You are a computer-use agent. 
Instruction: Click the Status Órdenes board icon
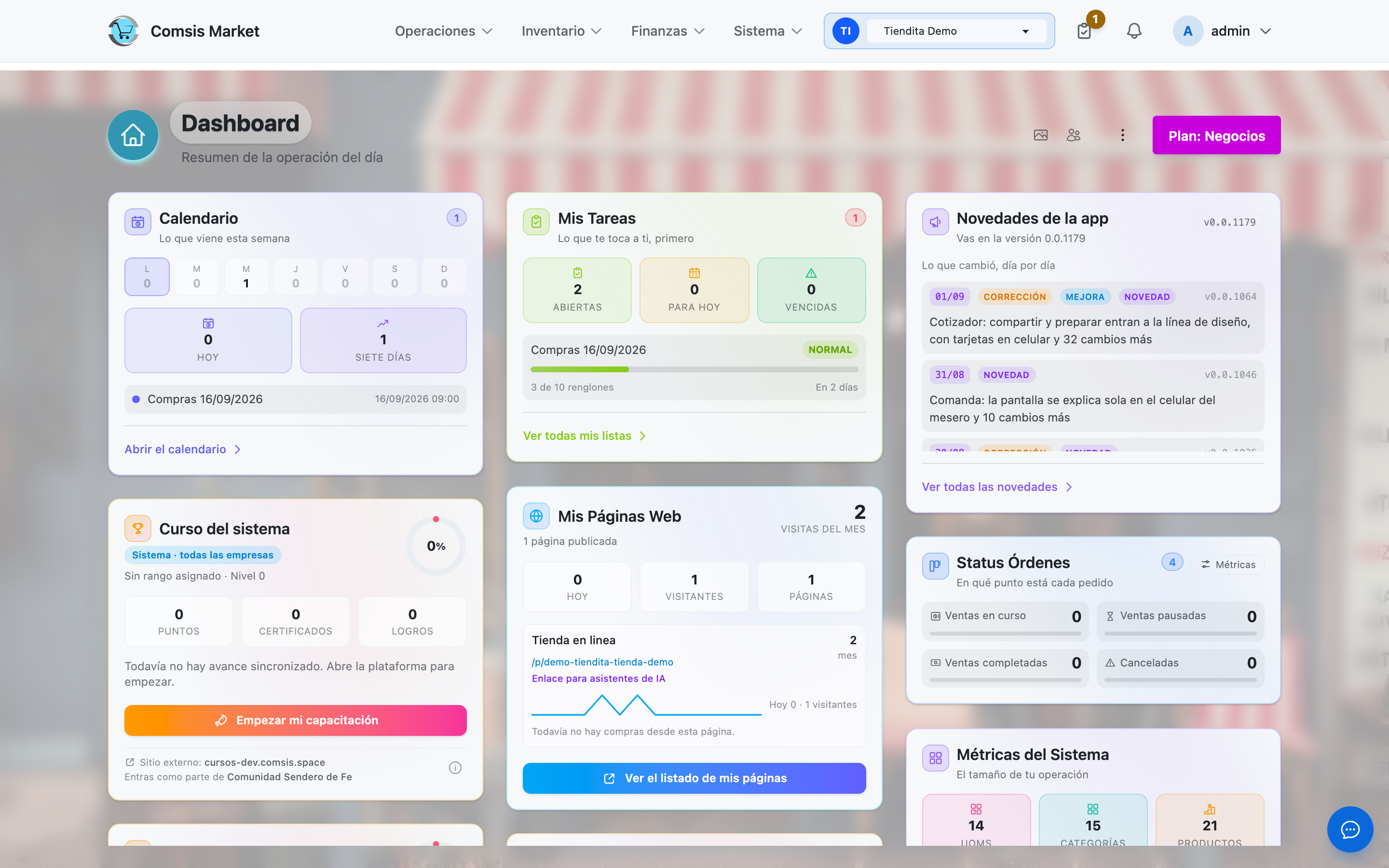tap(935, 566)
